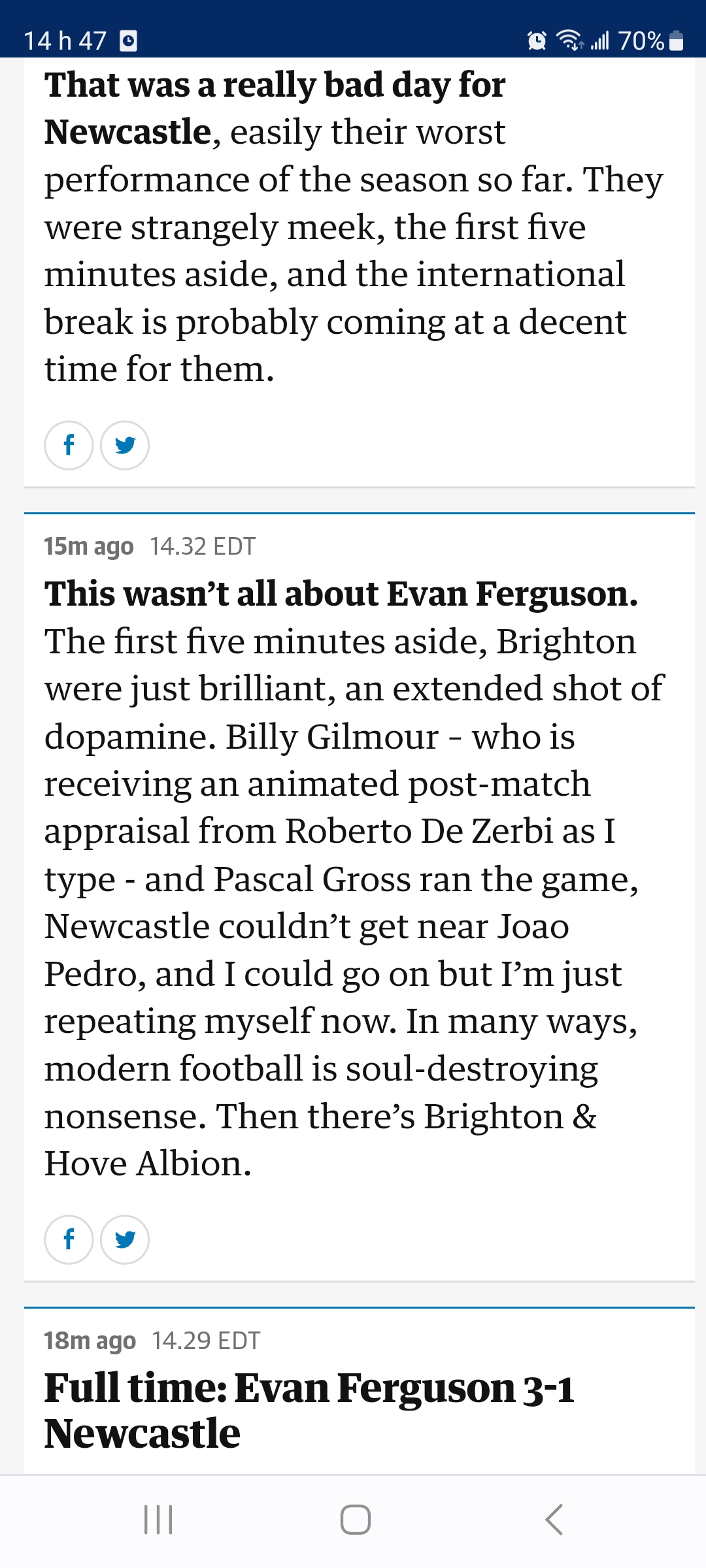
Task: Tap the cellular signal strength icon
Action: (x=599, y=41)
